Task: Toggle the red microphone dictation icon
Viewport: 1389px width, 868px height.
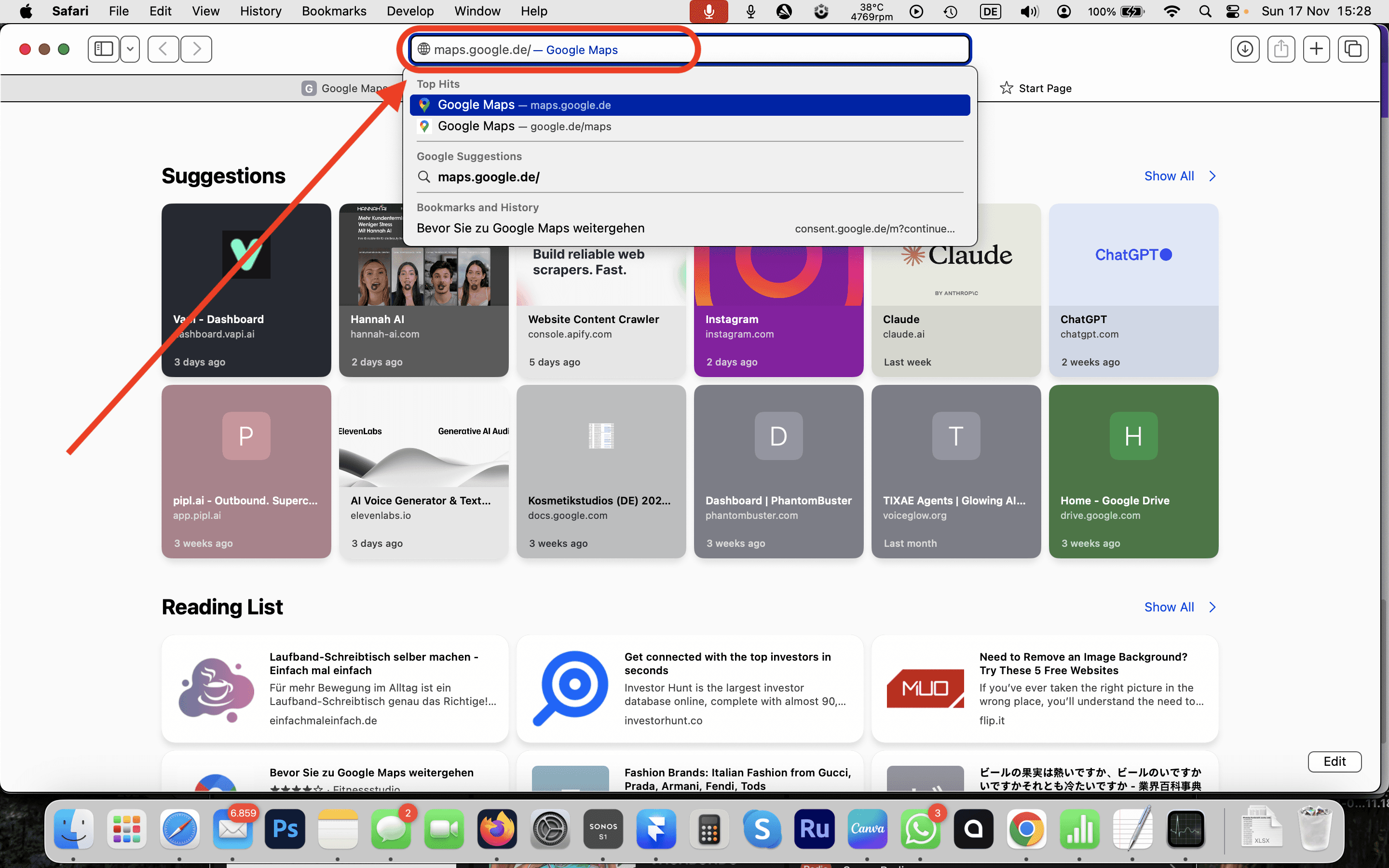Action: (x=708, y=12)
